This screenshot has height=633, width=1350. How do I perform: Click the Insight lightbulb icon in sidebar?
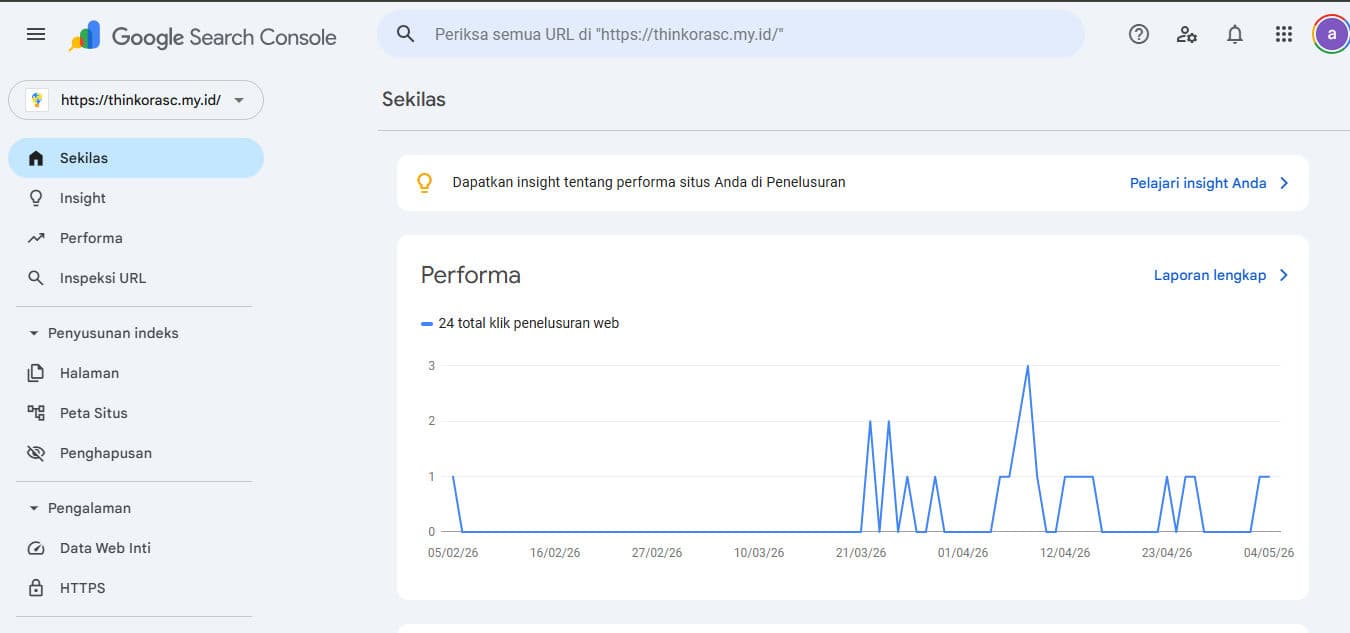click(x=36, y=198)
